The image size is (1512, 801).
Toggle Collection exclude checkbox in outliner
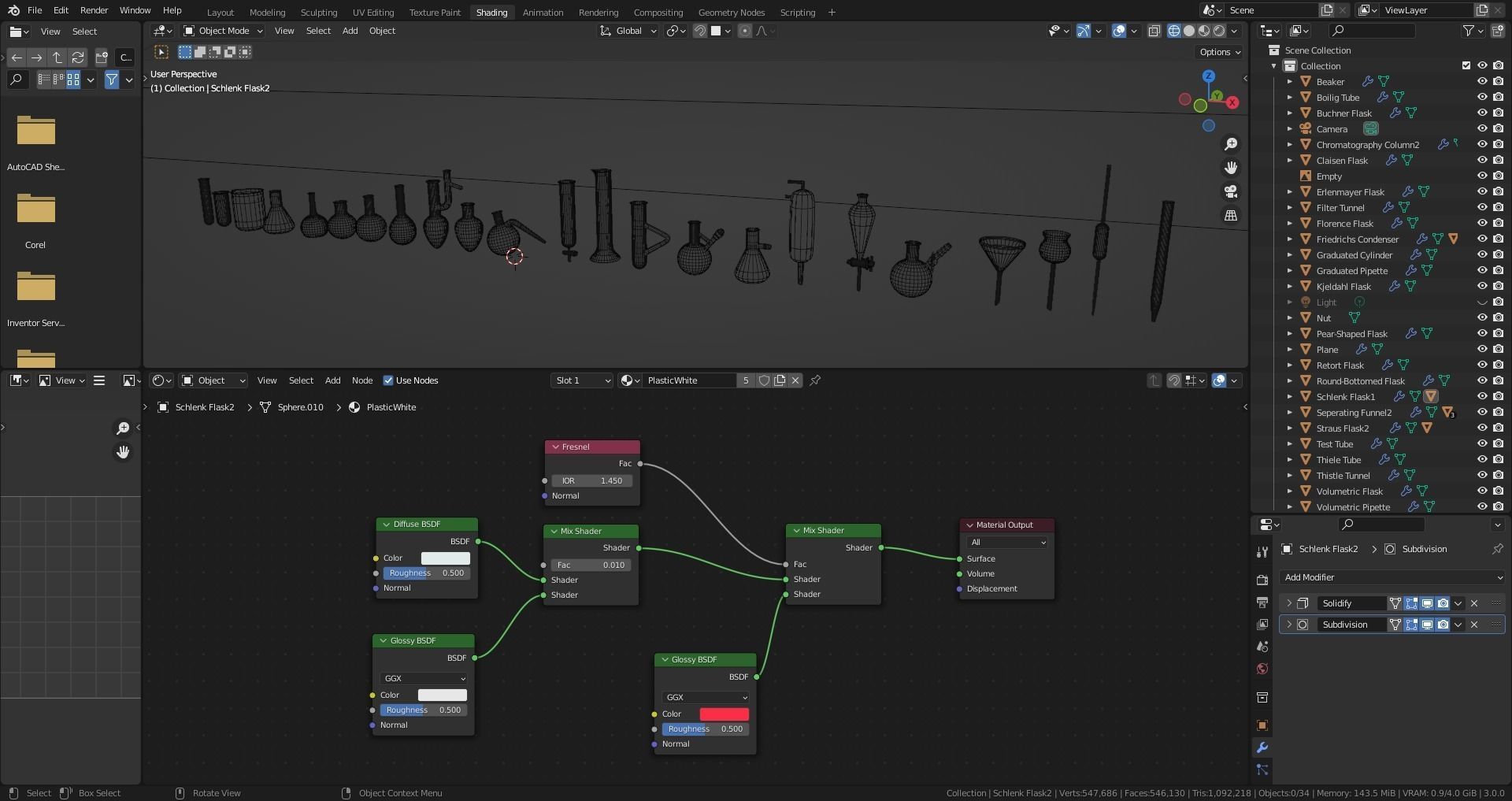(1466, 65)
